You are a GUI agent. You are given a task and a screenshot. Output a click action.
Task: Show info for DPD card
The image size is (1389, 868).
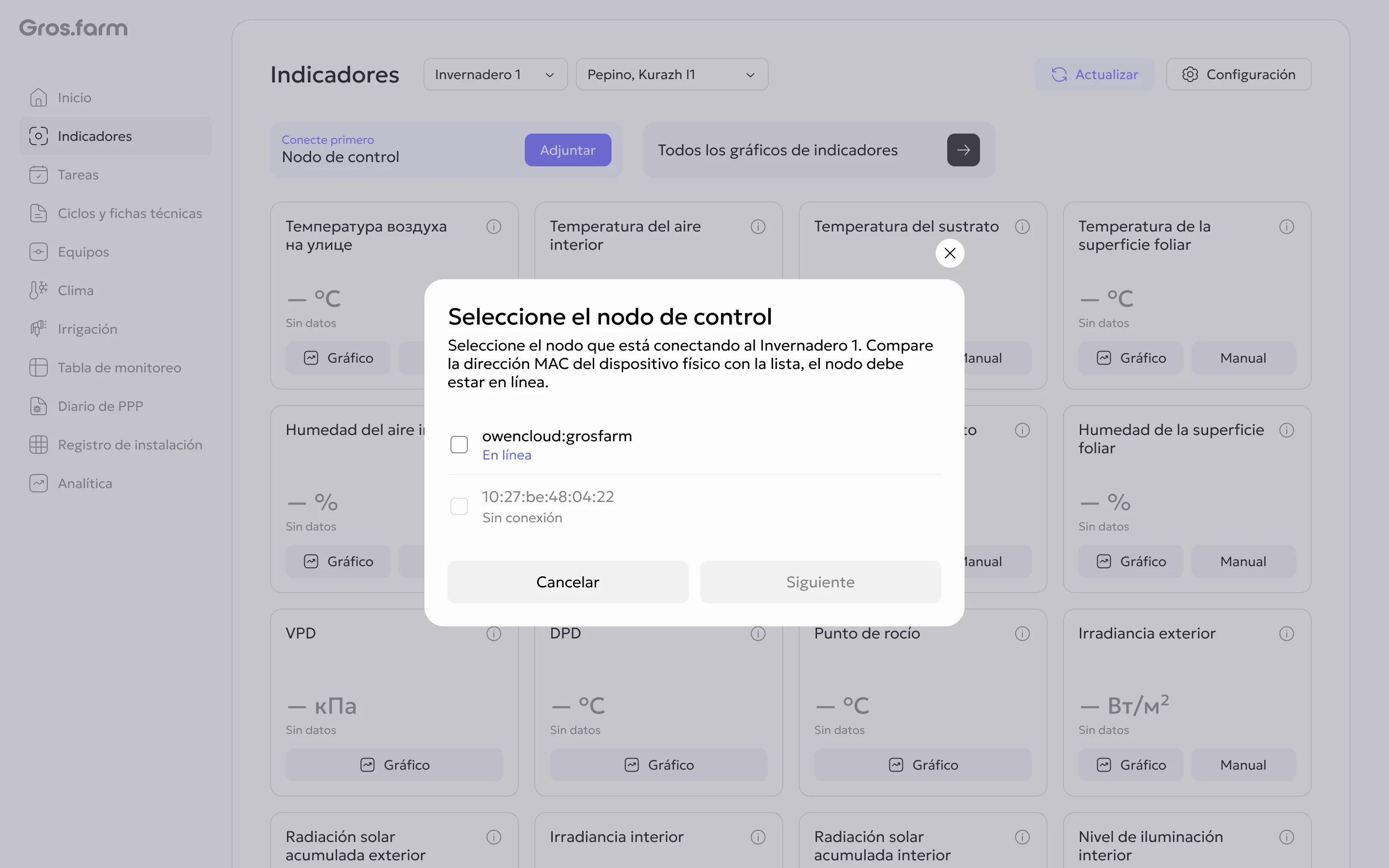758,634
